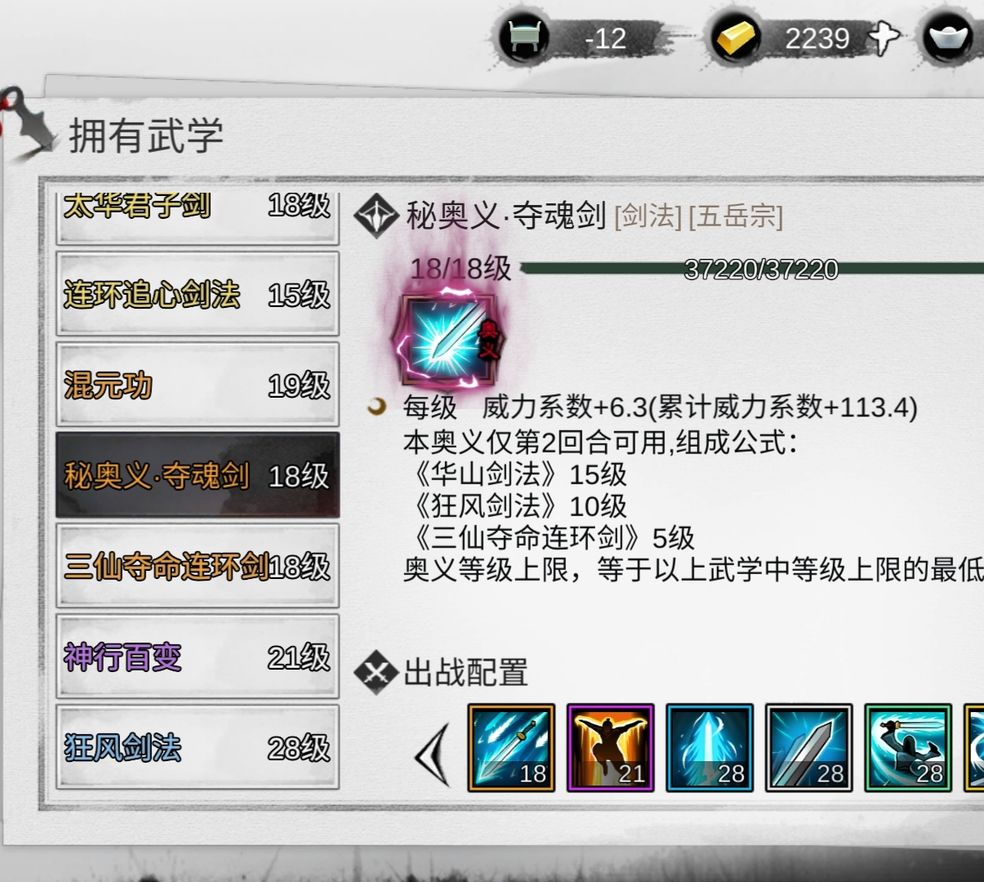Select the orange sword skill slot level 18

click(x=511, y=747)
